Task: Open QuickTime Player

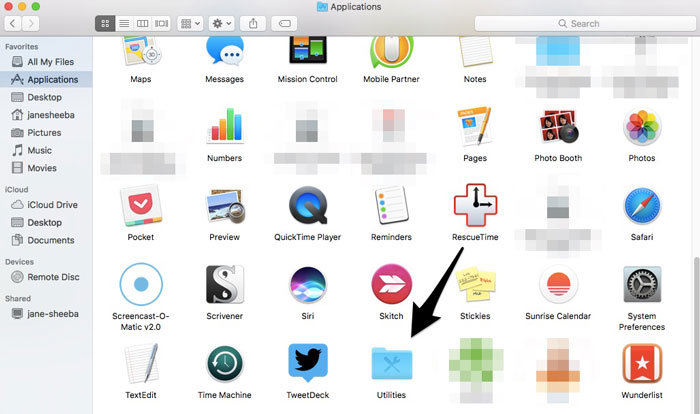Action: pos(308,207)
